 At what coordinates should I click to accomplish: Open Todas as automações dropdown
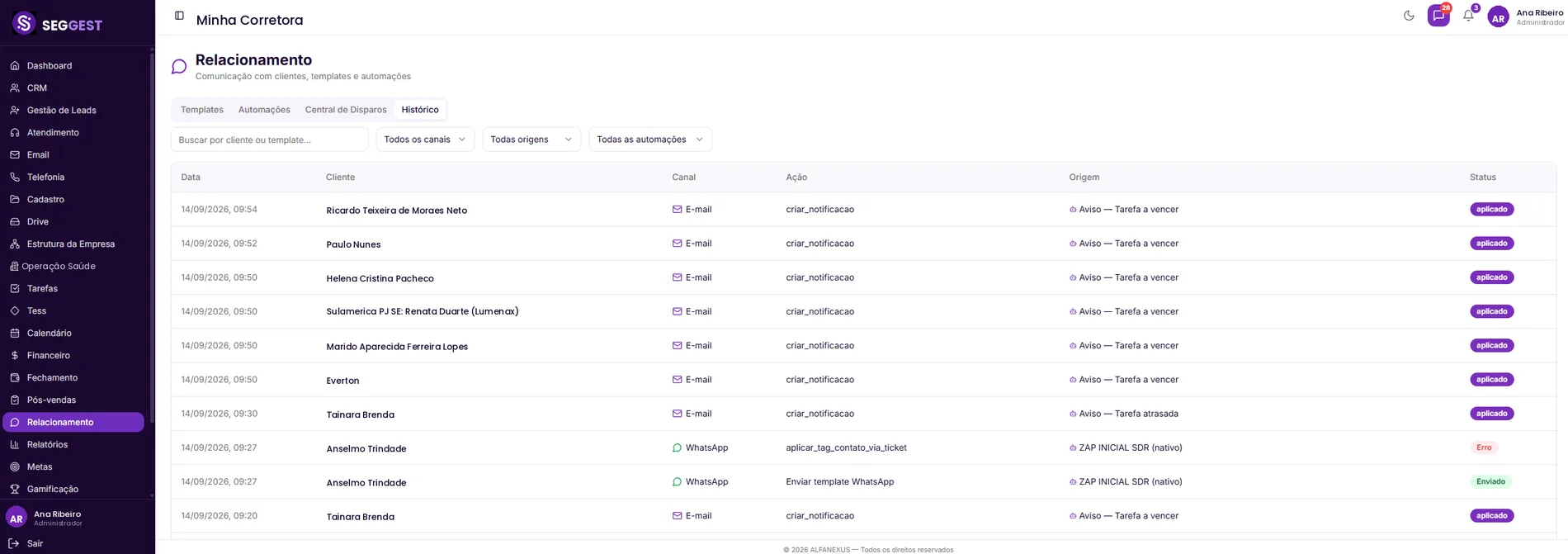click(650, 140)
